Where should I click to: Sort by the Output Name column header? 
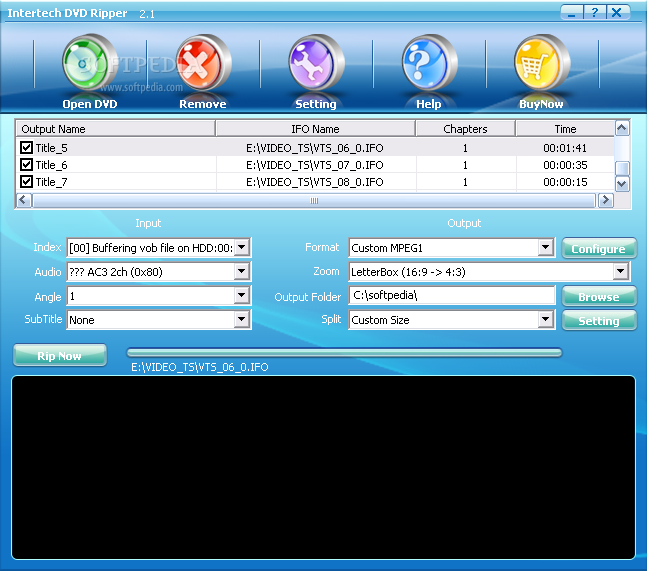pyautogui.click(x=116, y=129)
